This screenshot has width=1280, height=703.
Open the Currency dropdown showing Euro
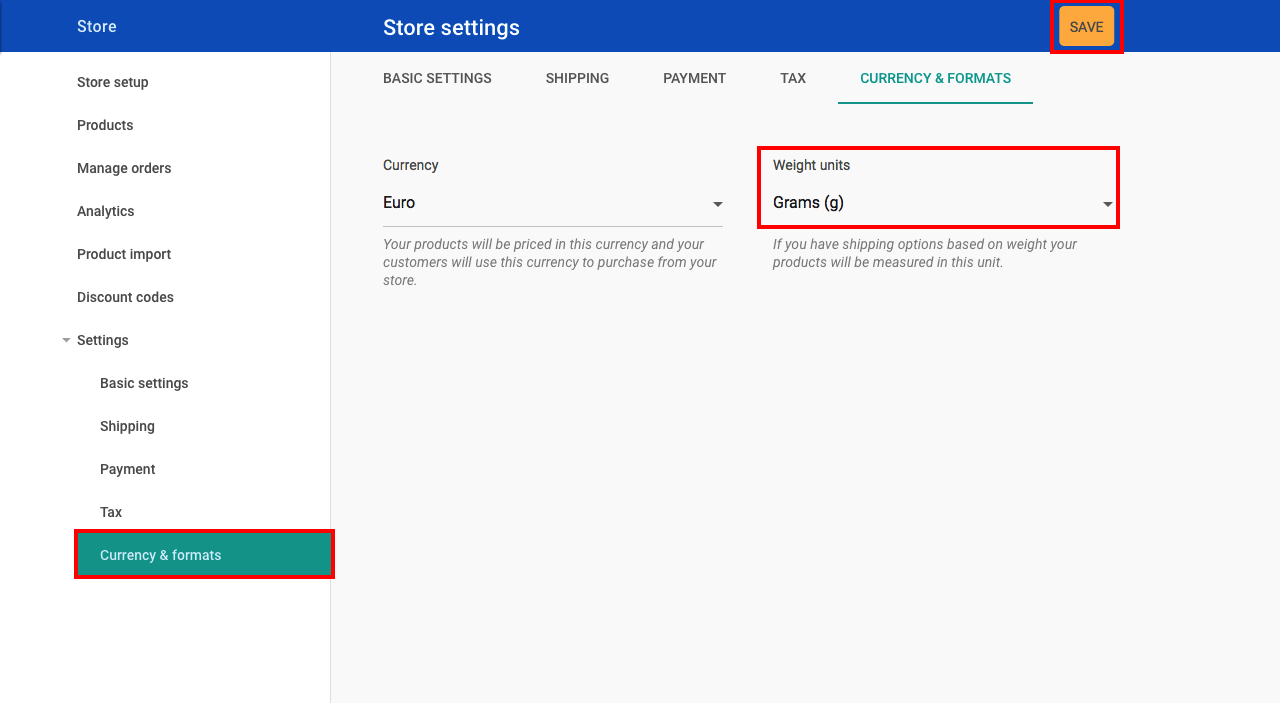coord(553,203)
